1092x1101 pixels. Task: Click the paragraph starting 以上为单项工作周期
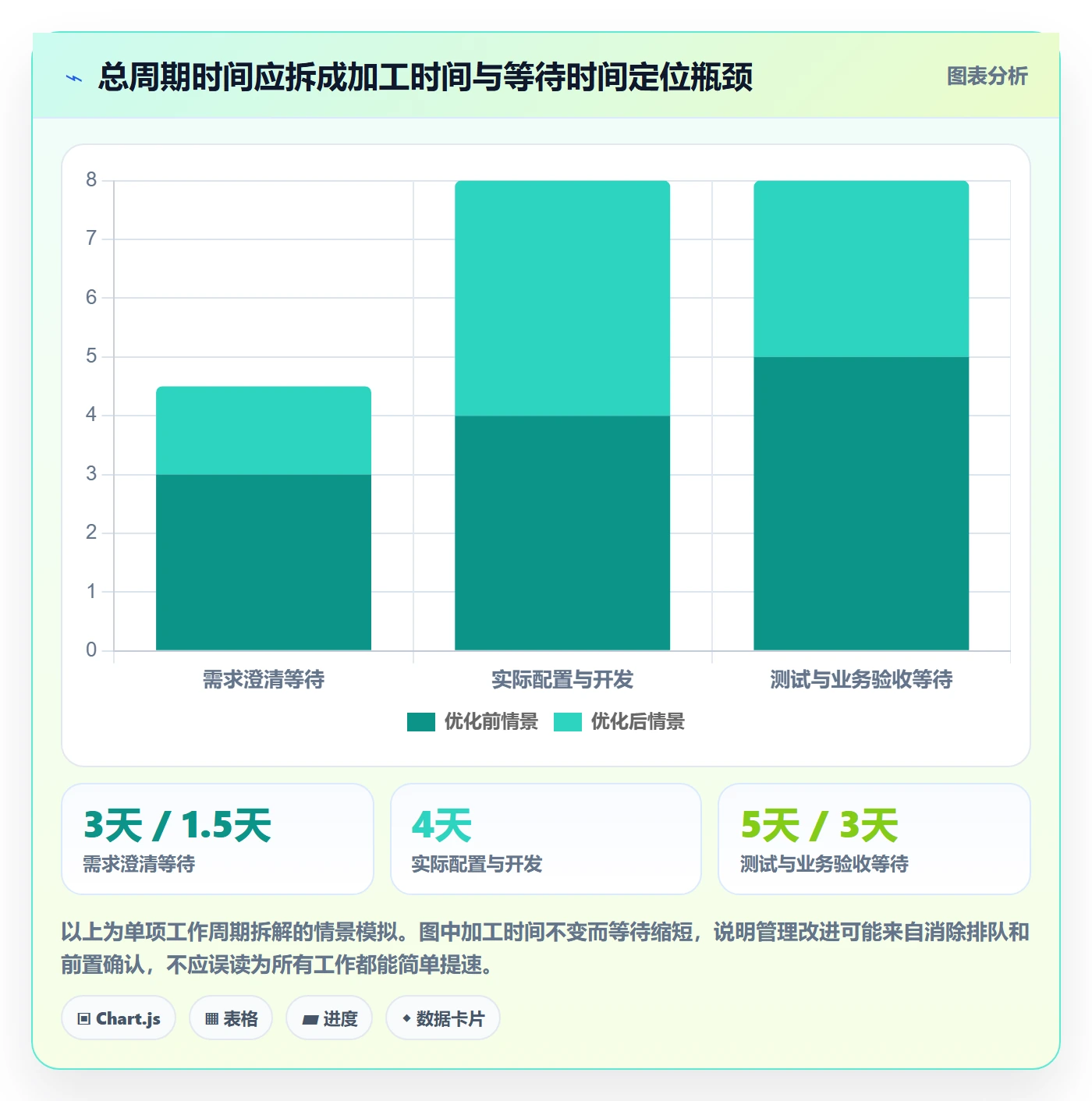[545, 948]
